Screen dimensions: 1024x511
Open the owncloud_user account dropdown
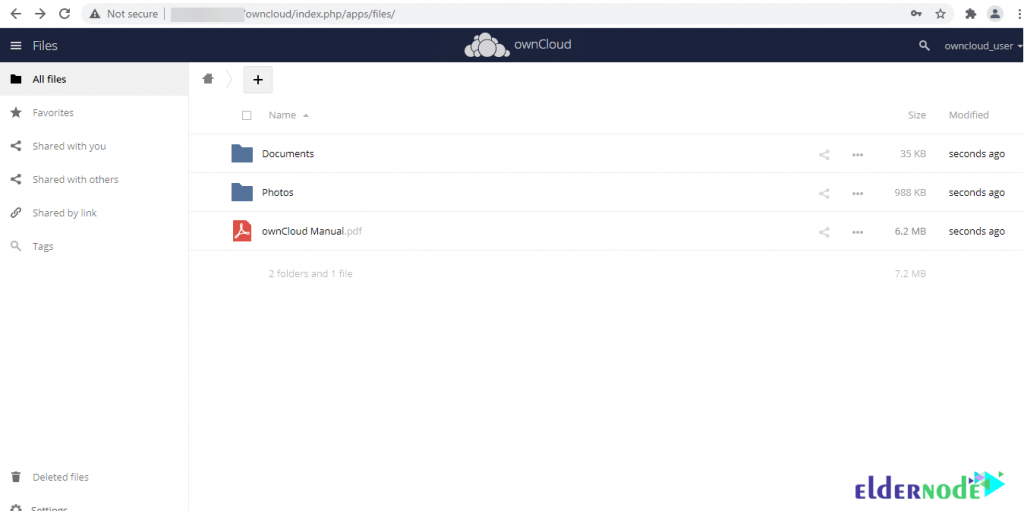point(983,46)
